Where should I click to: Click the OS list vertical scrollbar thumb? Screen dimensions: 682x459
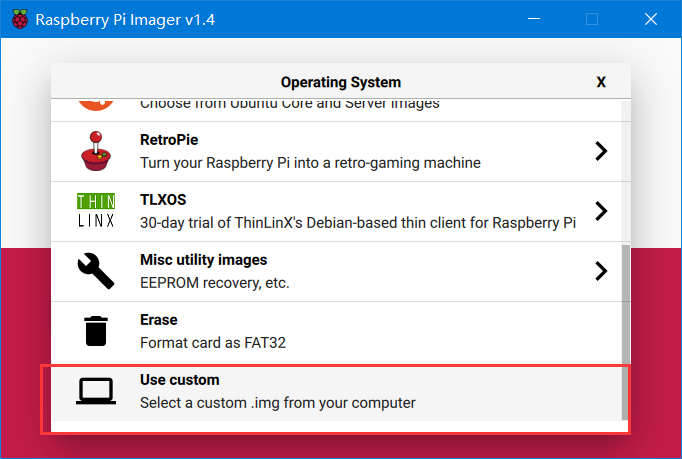[625, 332]
